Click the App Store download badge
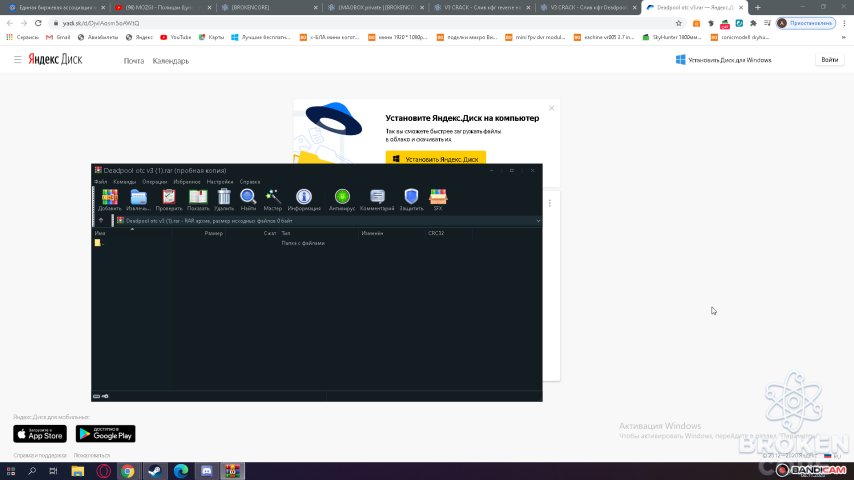This screenshot has width=854, height=480. [x=40, y=434]
